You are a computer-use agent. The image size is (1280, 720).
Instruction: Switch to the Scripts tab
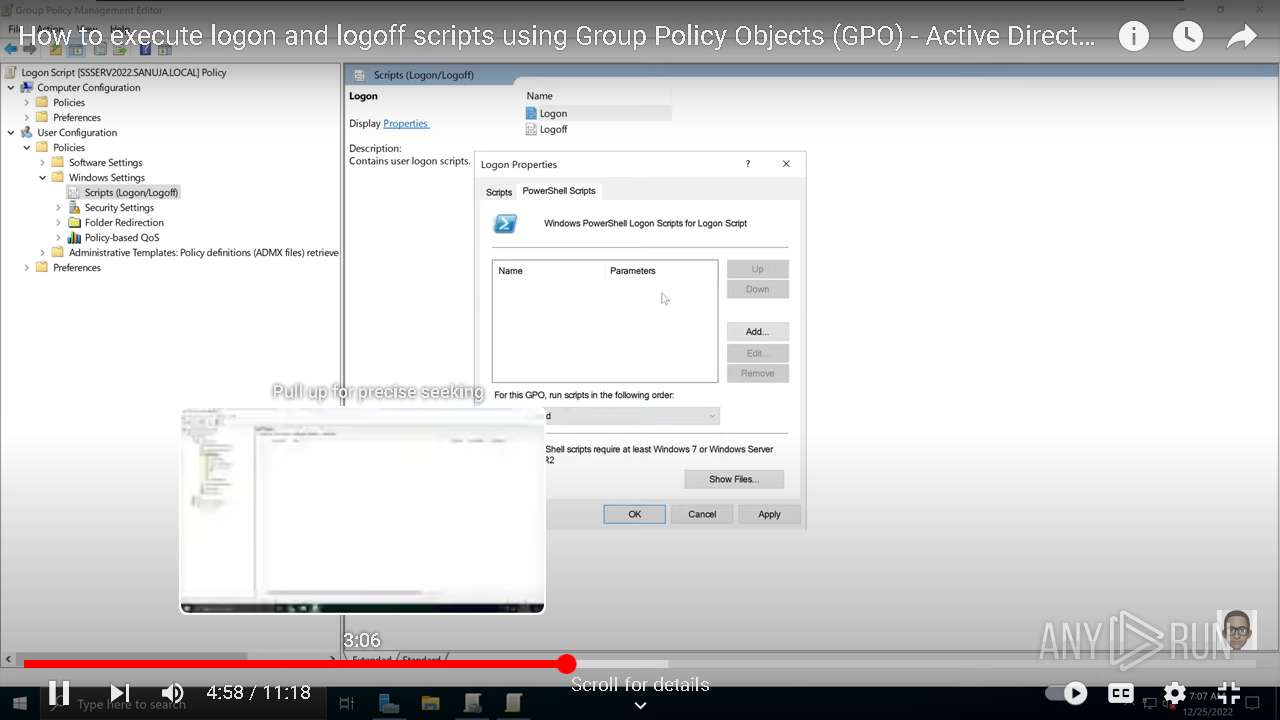(498, 192)
